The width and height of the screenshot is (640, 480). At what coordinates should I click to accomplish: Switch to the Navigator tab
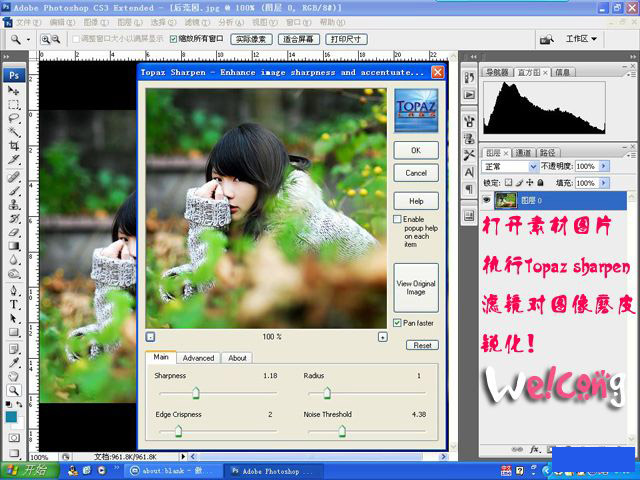click(x=497, y=72)
